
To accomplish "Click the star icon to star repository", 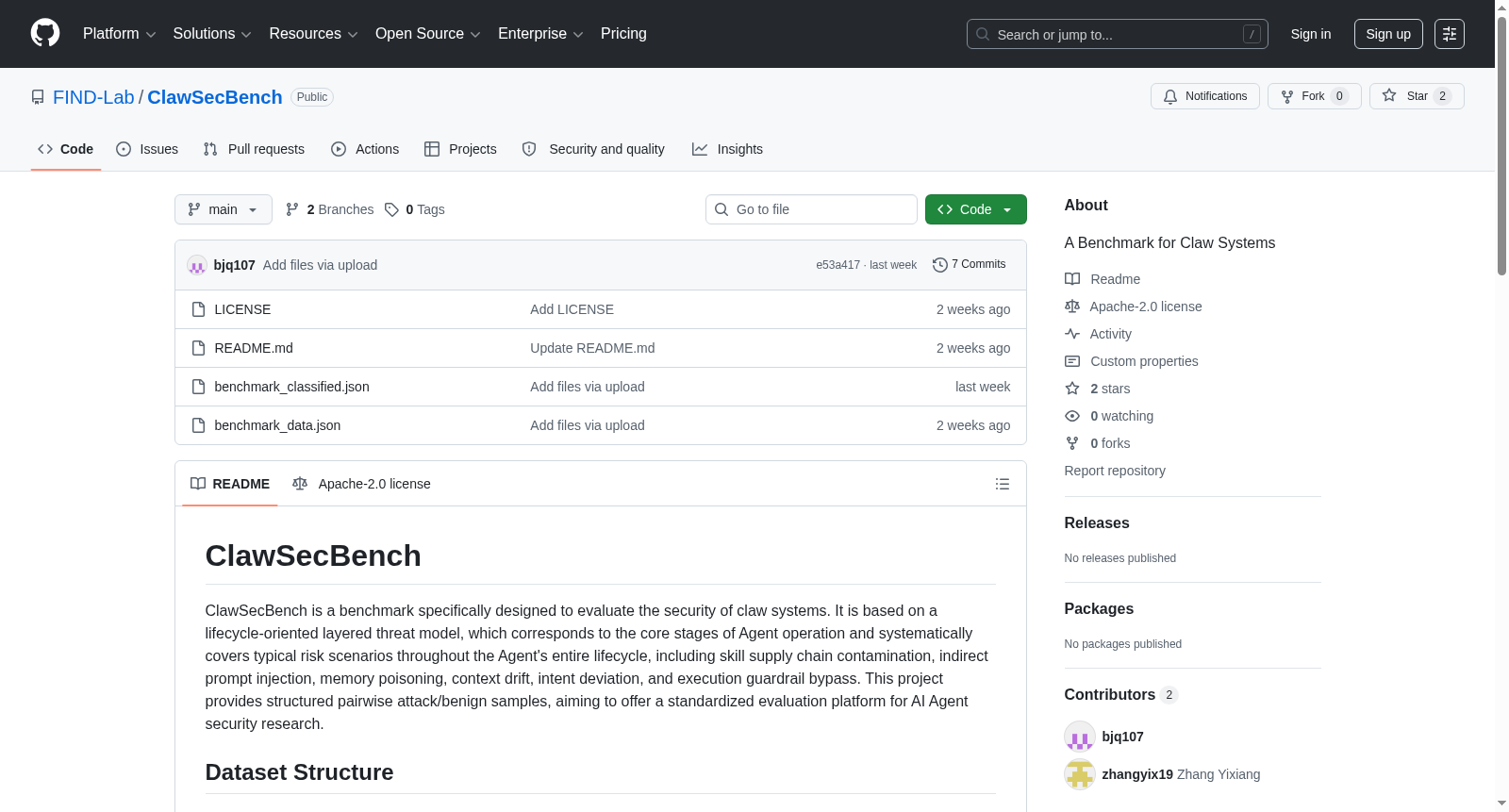I will pyautogui.click(x=1389, y=95).
